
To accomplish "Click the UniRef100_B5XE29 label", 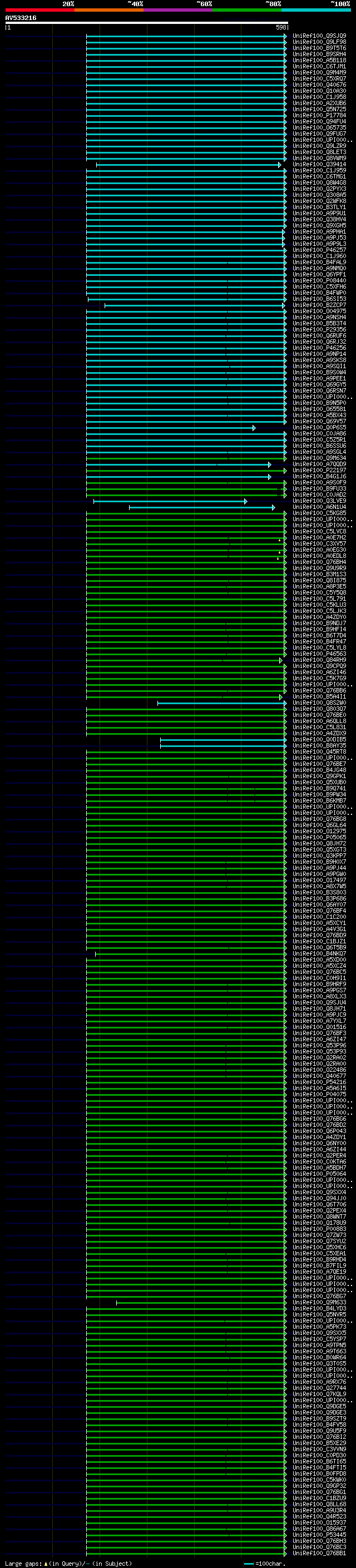I will pyautogui.click(x=319, y=1443).
